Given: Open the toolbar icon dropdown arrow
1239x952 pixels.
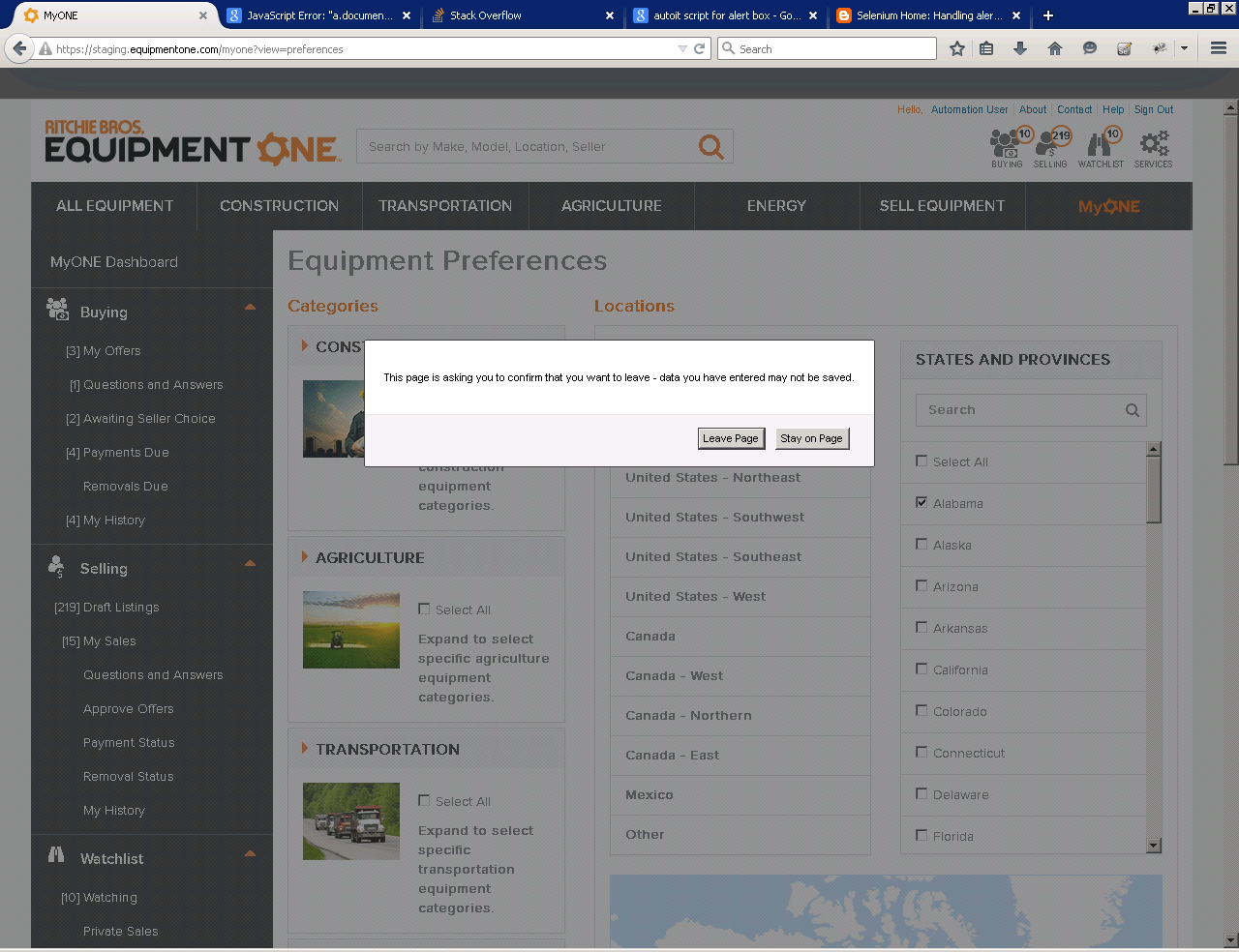Looking at the screenshot, I should [1184, 48].
